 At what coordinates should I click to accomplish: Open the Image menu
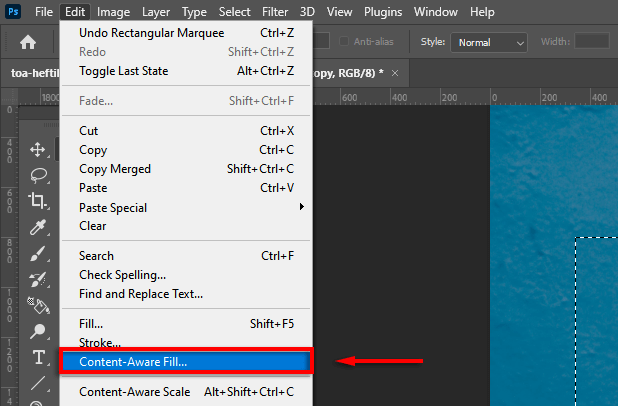(114, 12)
